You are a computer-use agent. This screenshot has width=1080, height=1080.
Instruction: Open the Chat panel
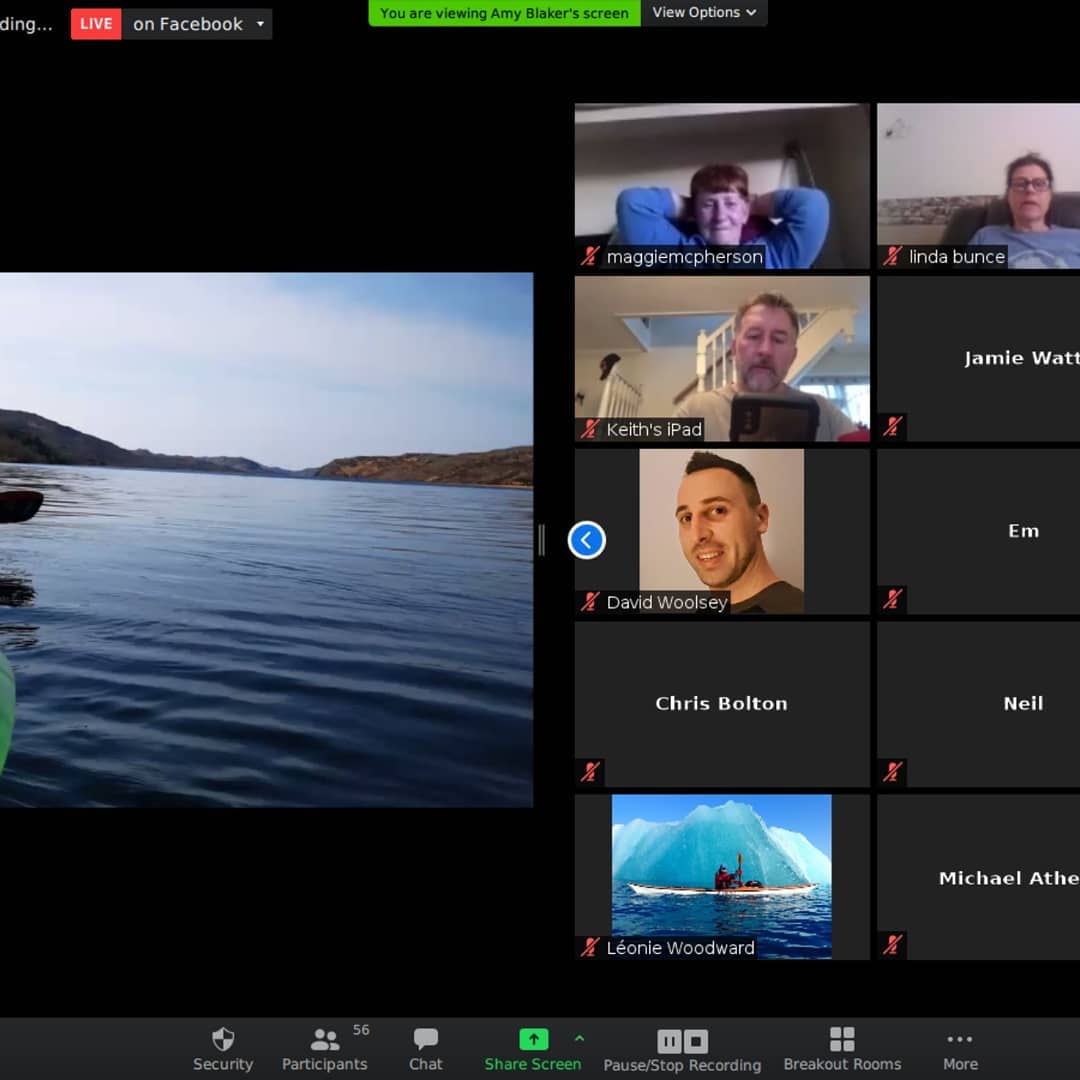425,1040
